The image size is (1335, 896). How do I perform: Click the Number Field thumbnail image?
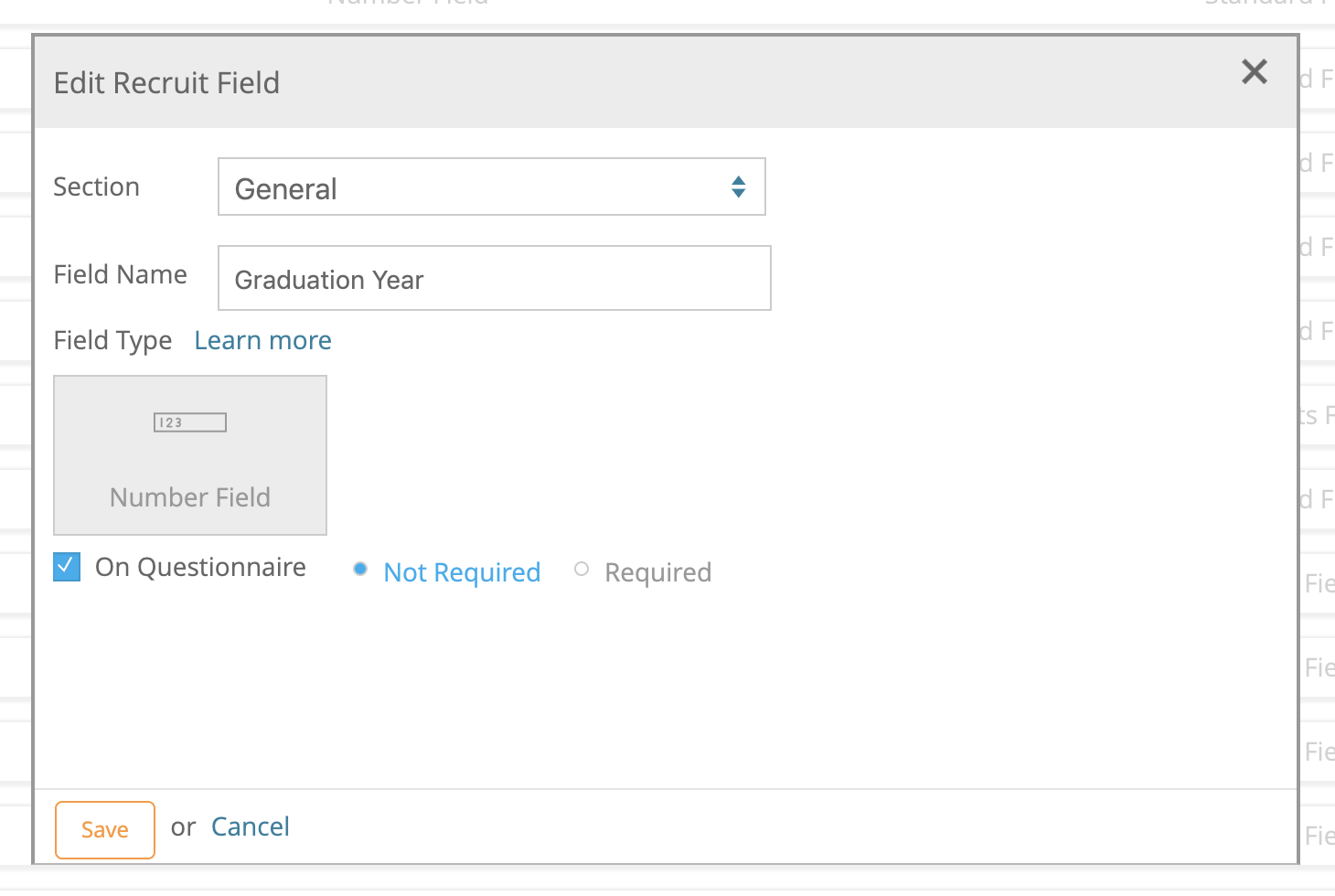(x=190, y=454)
